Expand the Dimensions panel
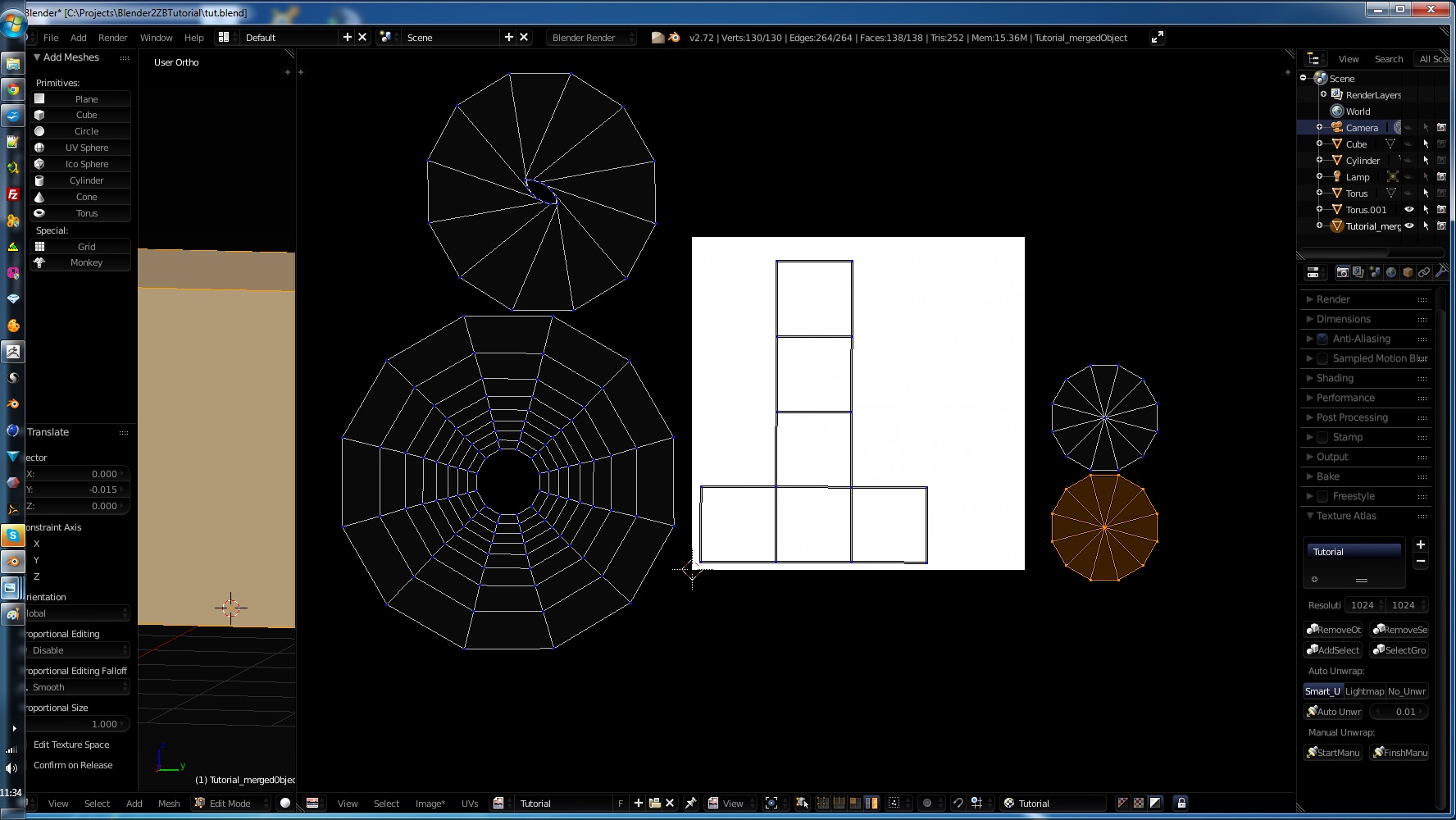 (1343, 319)
